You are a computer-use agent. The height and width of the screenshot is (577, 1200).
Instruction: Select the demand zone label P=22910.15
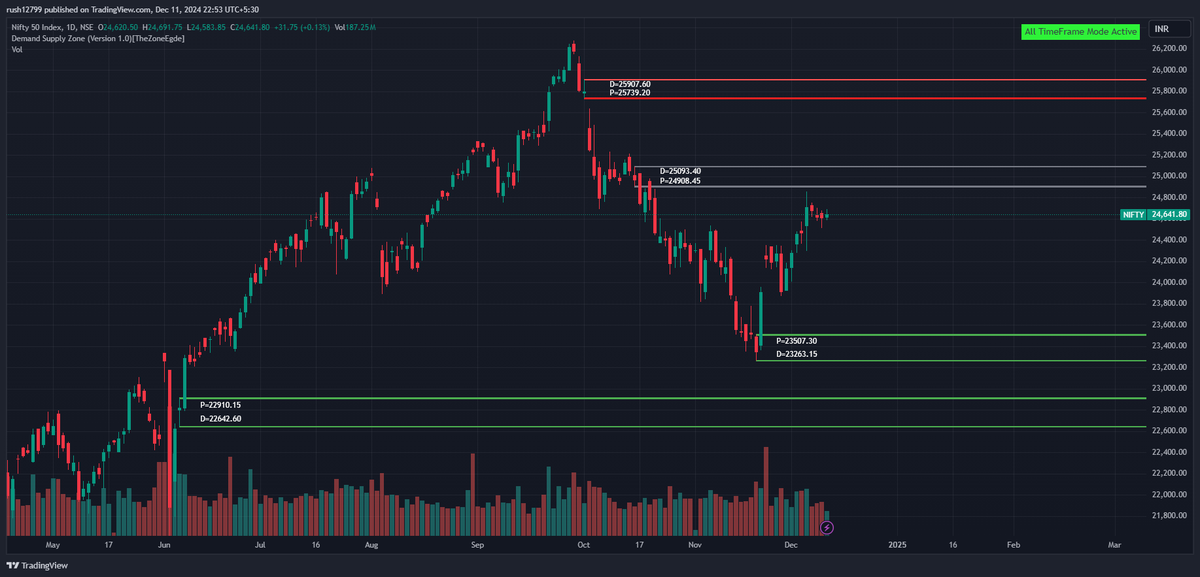pos(220,405)
